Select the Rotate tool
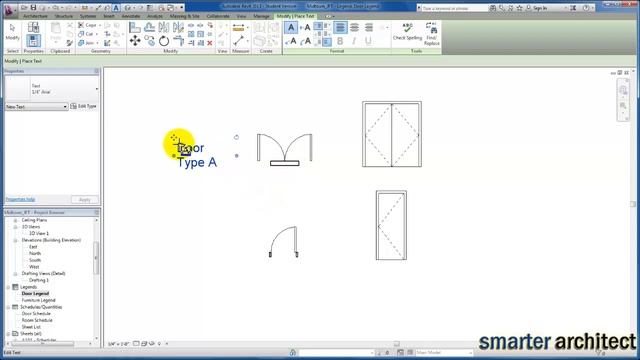The image size is (640, 360). (x=164, y=41)
